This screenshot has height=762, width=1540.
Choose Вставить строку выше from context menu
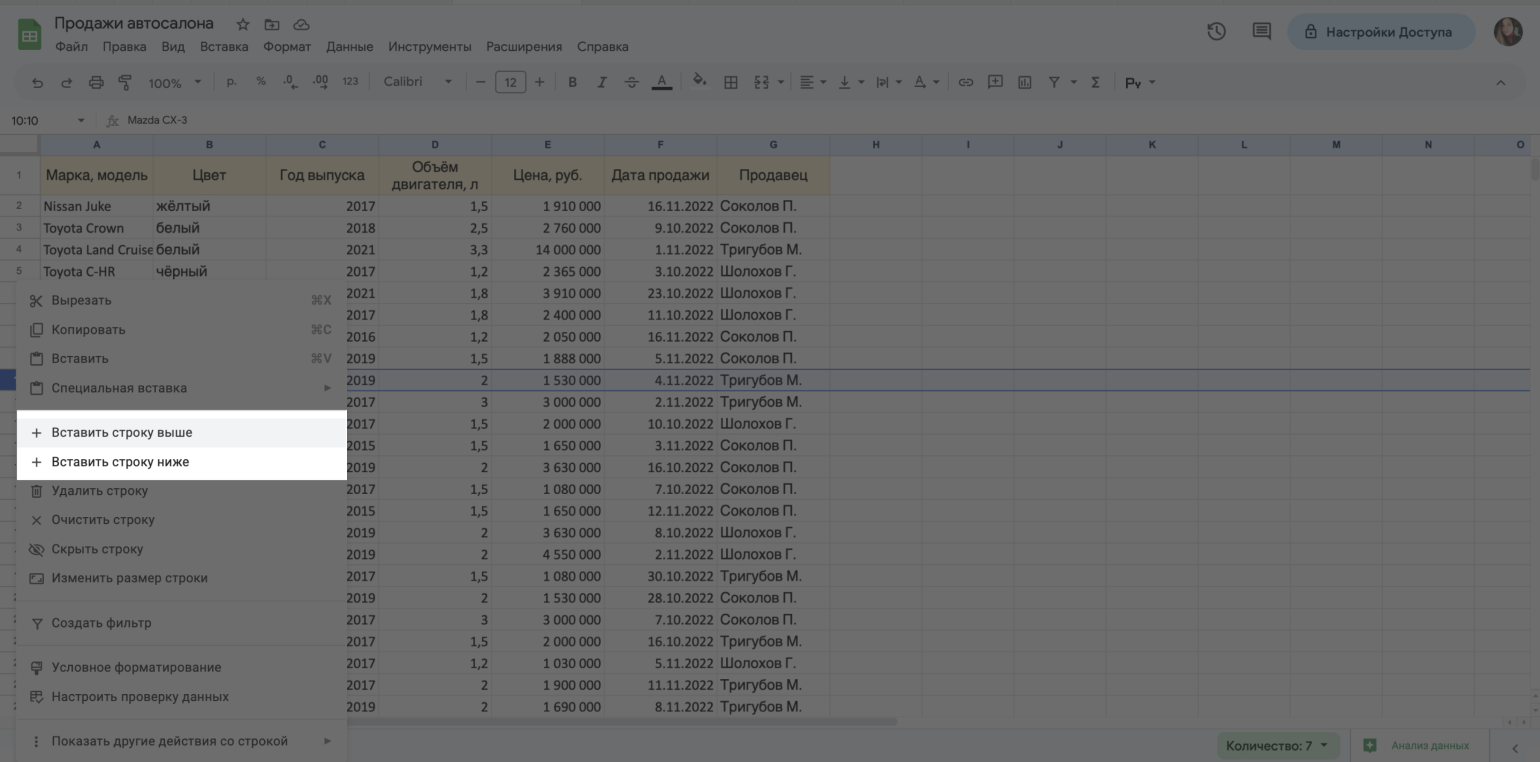click(x=122, y=433)
